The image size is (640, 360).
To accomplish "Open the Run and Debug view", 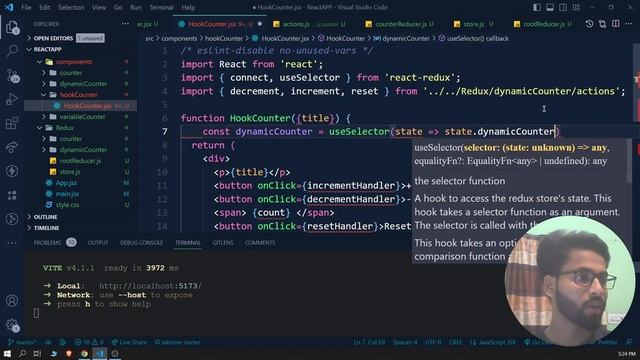I will 12,99.
